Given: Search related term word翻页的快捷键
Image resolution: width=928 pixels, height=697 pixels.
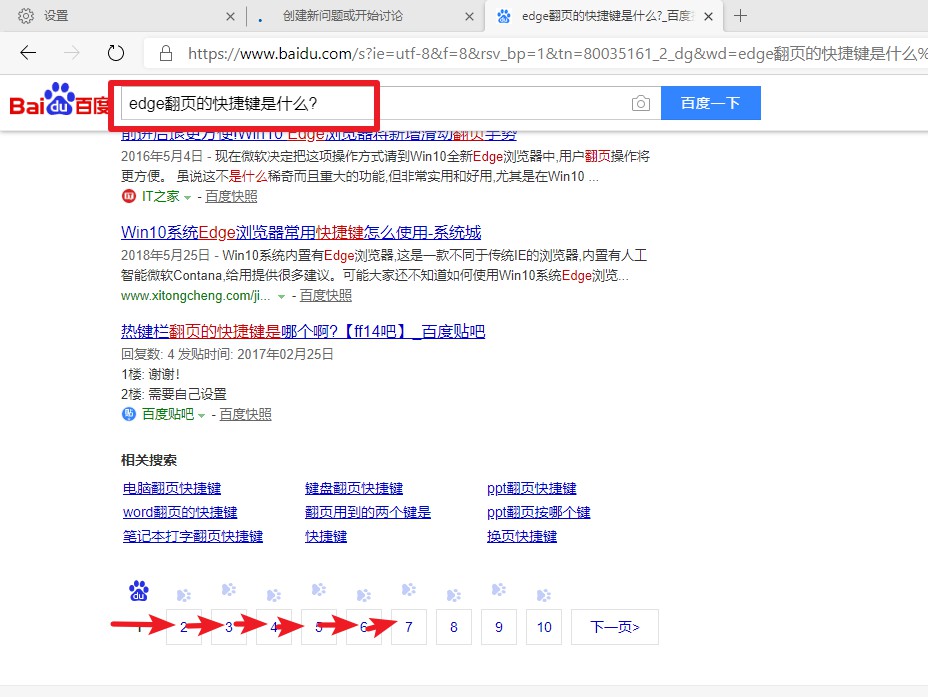Looking at the screenshot, I should [x=180, y=512].
